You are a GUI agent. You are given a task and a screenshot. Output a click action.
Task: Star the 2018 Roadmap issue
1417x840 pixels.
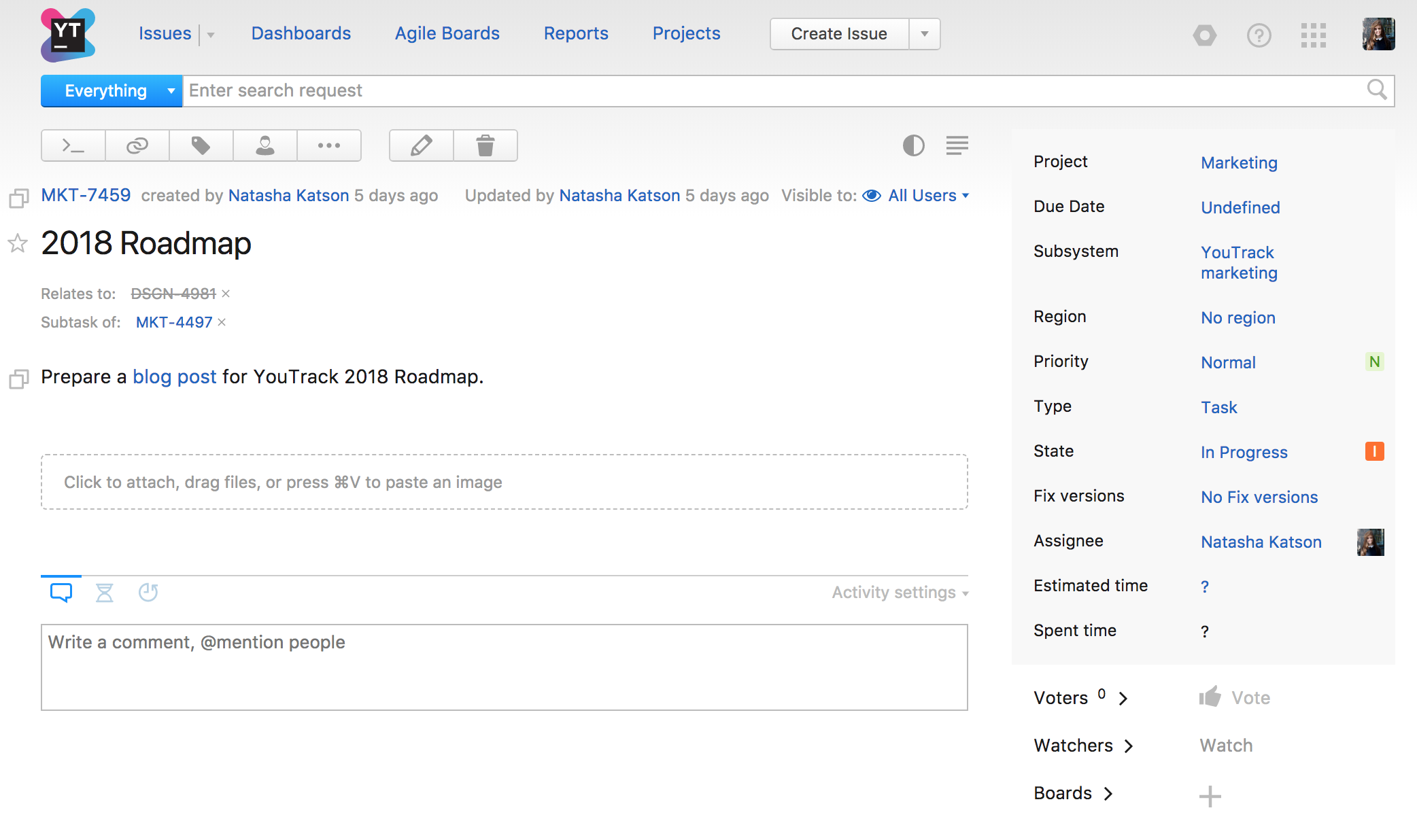(x=18, y=243)
